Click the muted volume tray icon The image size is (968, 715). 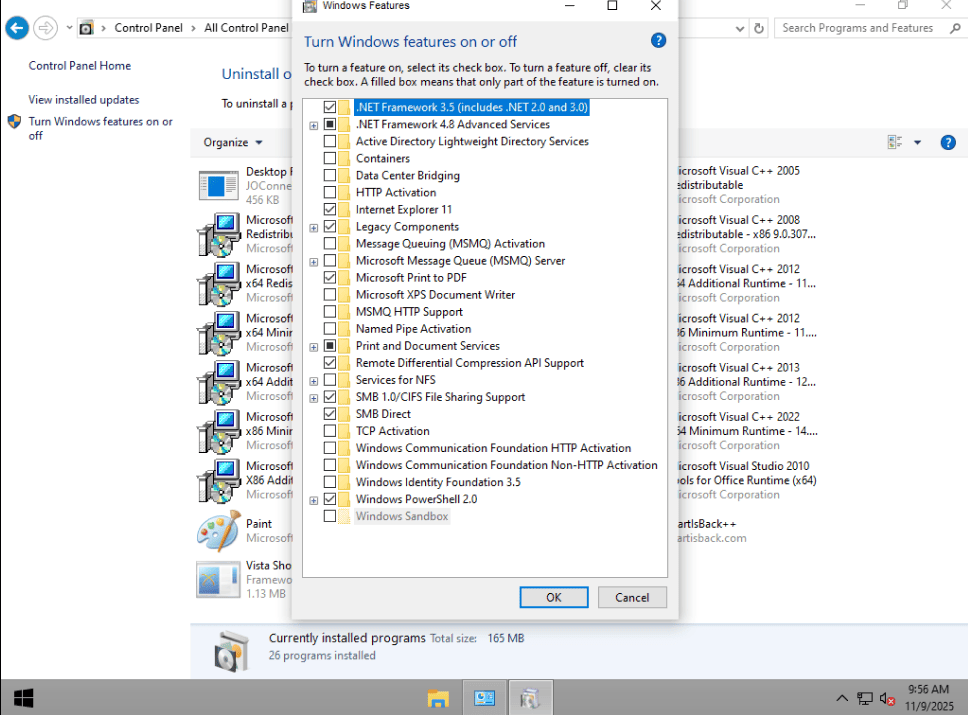coord(887,699)
